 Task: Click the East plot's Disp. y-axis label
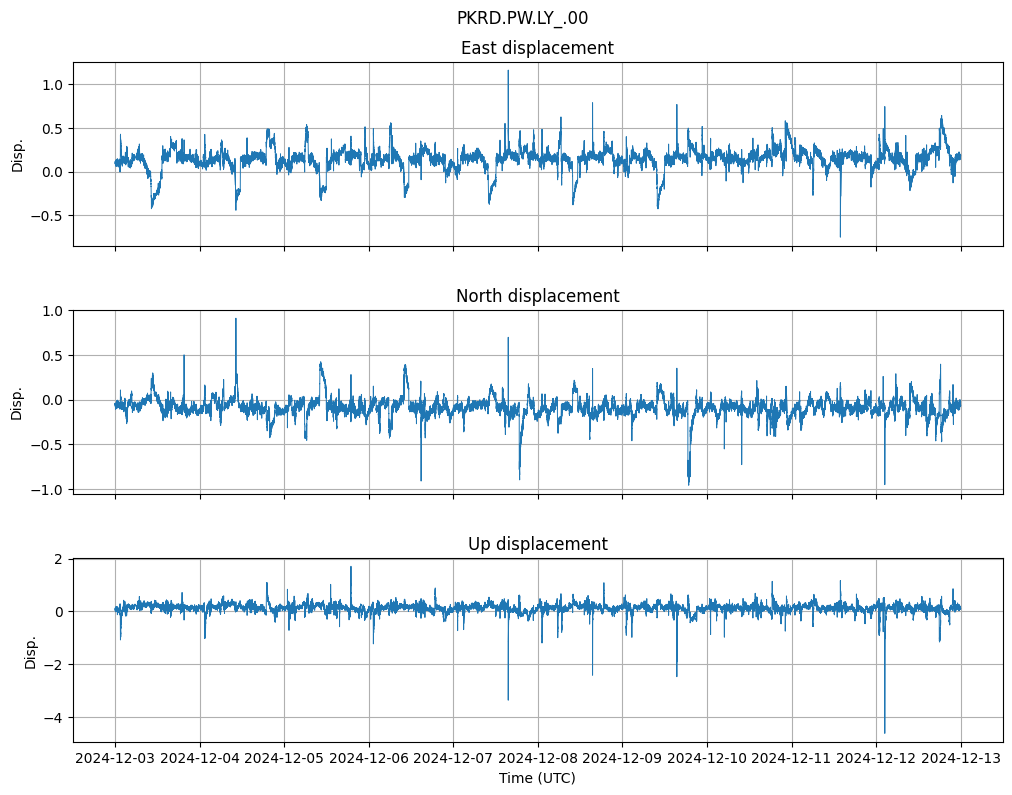coord(17,154)
